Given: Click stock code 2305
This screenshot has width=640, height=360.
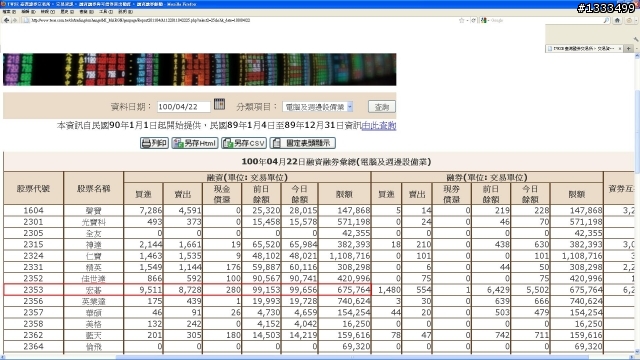Looking at the screenshot, I should tap(33, 233).
